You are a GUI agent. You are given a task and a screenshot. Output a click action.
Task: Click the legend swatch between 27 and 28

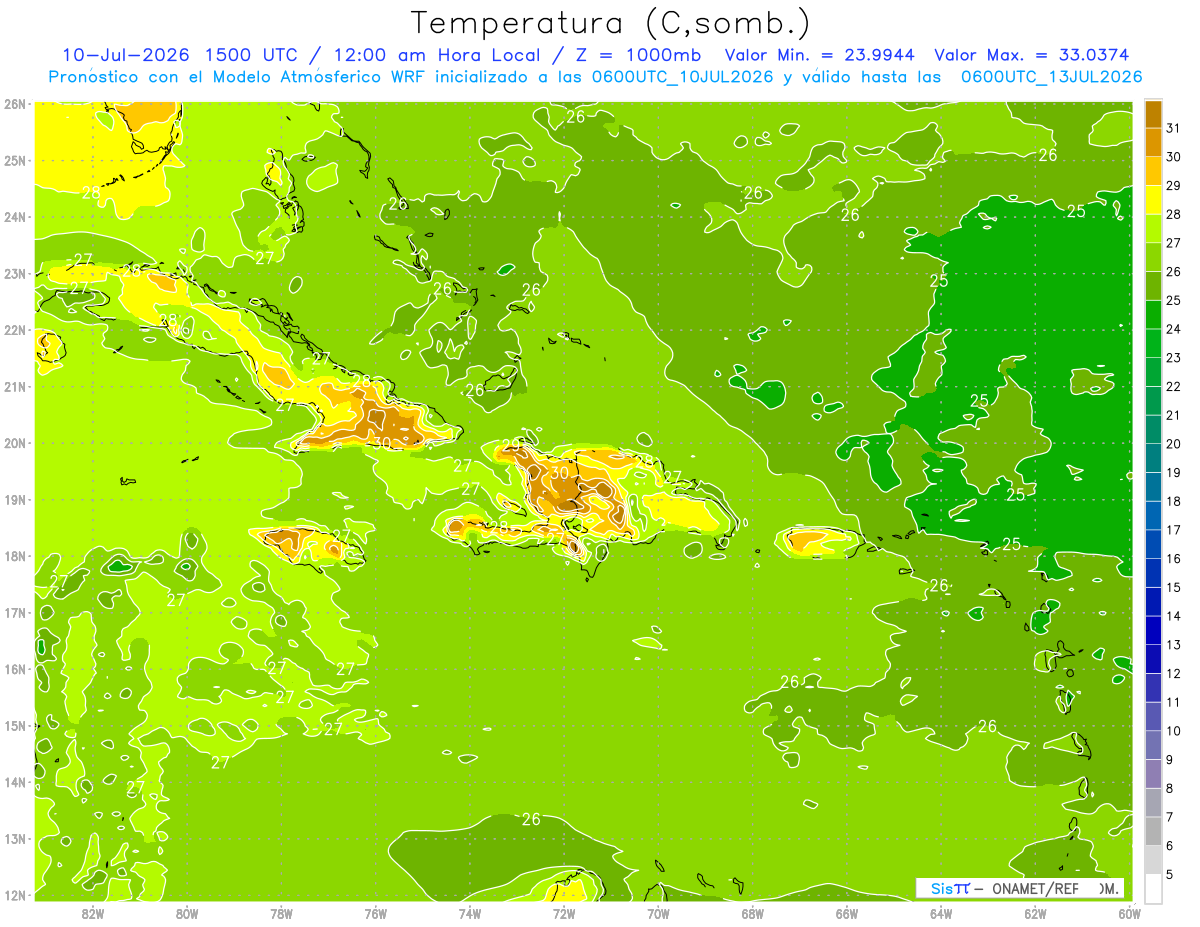click(1153, 228)
